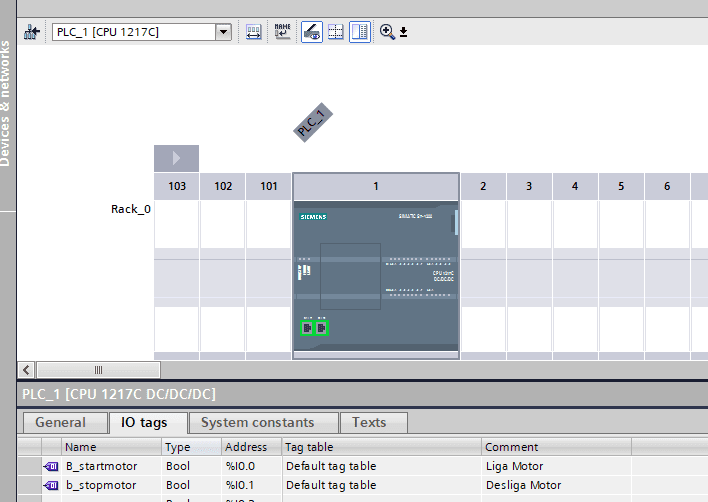Select rack slot 4 header
This screenshot has height=502, width=708.
575,186
